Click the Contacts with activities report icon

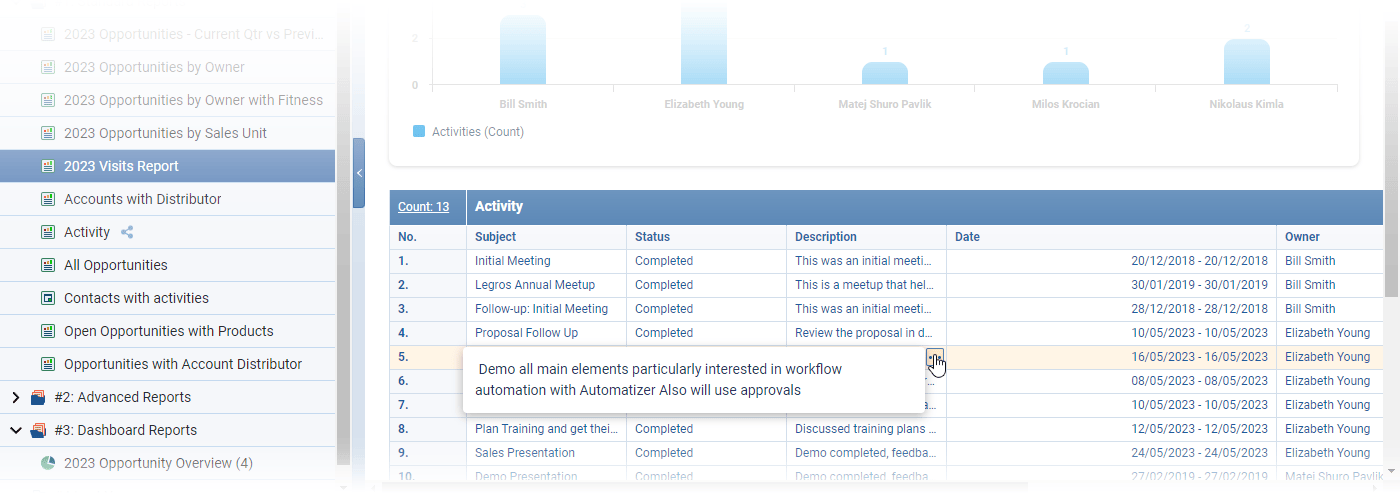tap(47, 298)
